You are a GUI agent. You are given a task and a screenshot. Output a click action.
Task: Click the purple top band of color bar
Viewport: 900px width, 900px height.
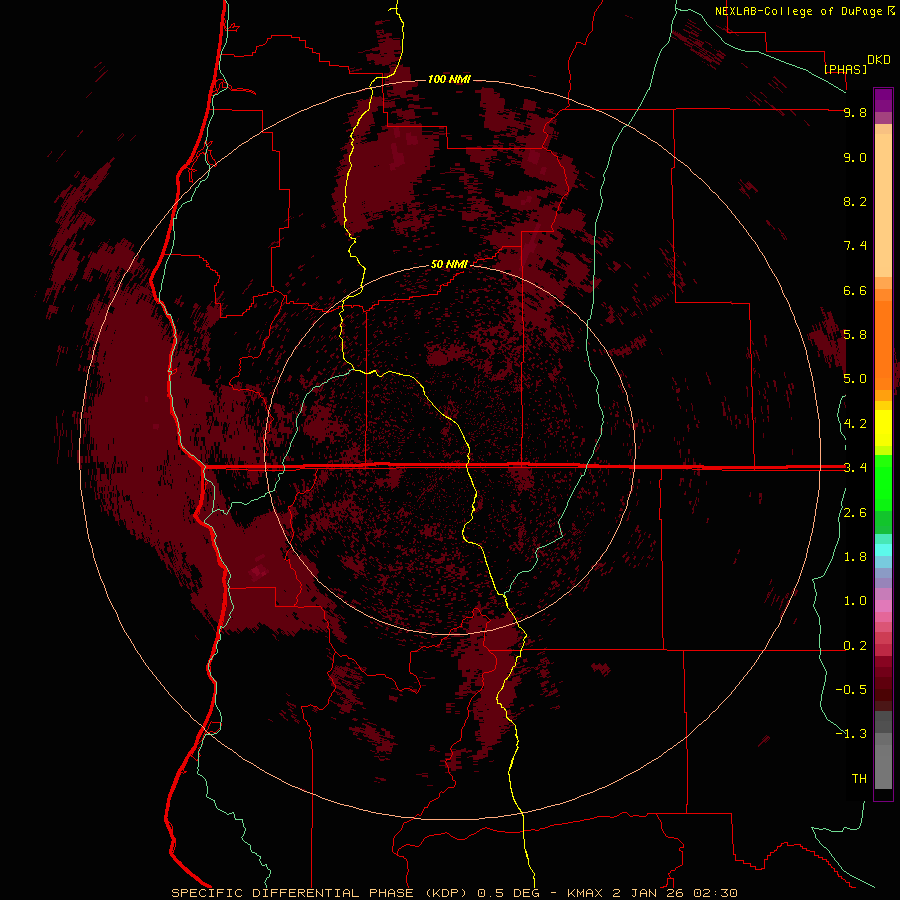click(883, 100)
